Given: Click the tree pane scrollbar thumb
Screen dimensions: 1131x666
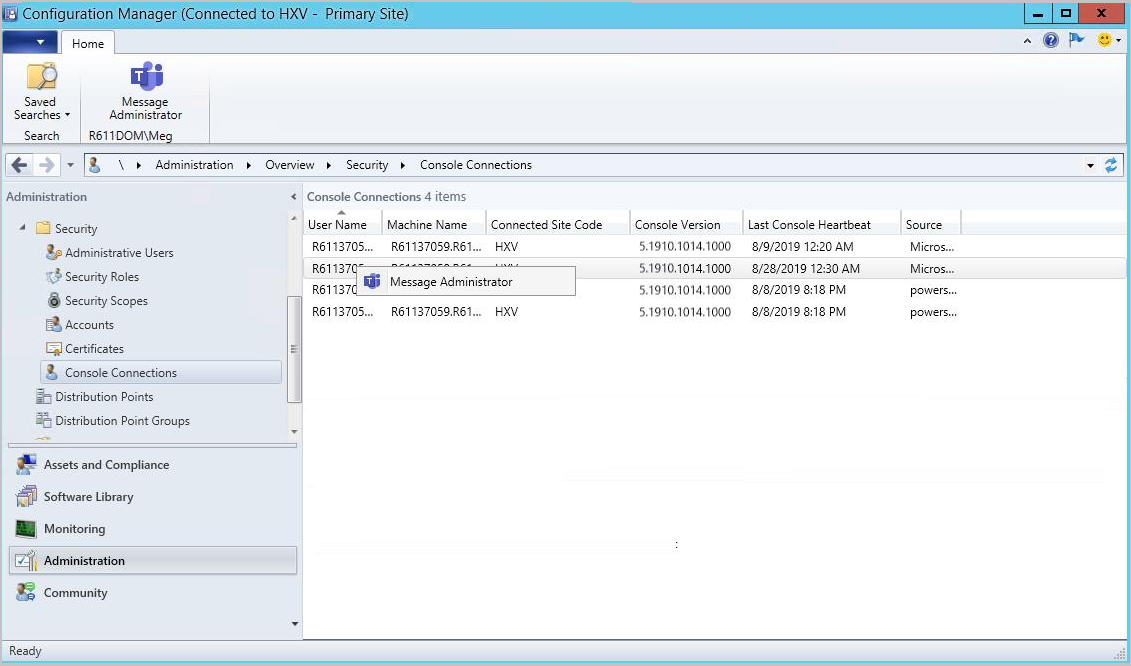Looking at the screenshot, I should click(294, 349).
